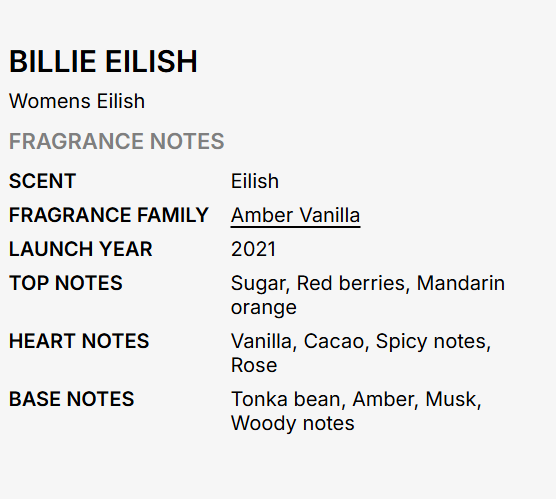Click the word Mandarin in top notes
Screen dimensions: 556x499
tap(461, 283)
